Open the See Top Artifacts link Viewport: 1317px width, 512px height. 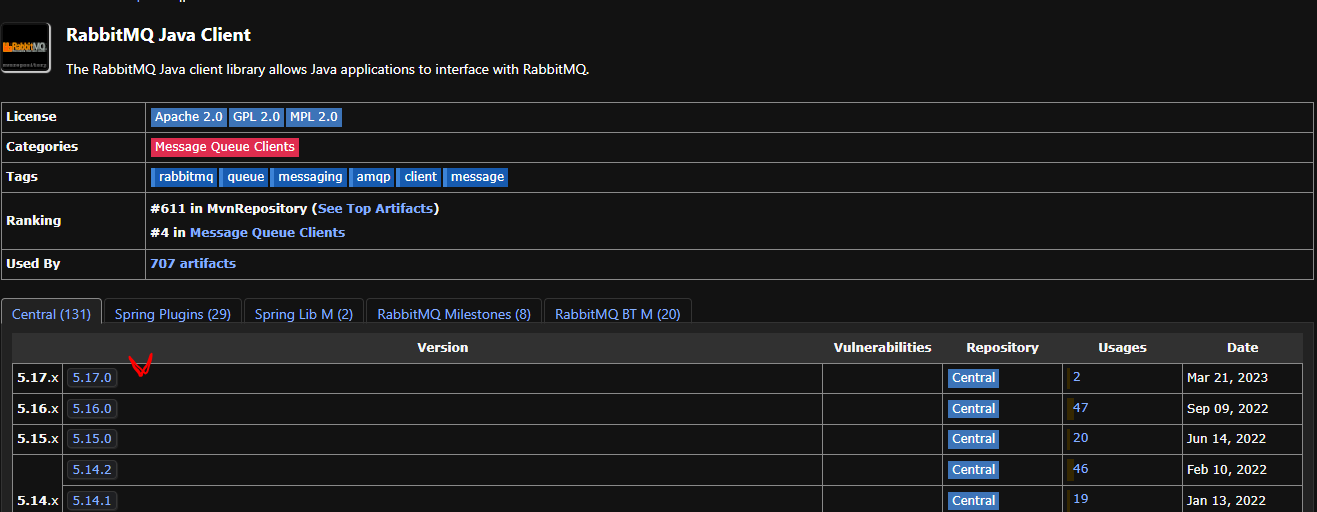click(x=376, y=209)
